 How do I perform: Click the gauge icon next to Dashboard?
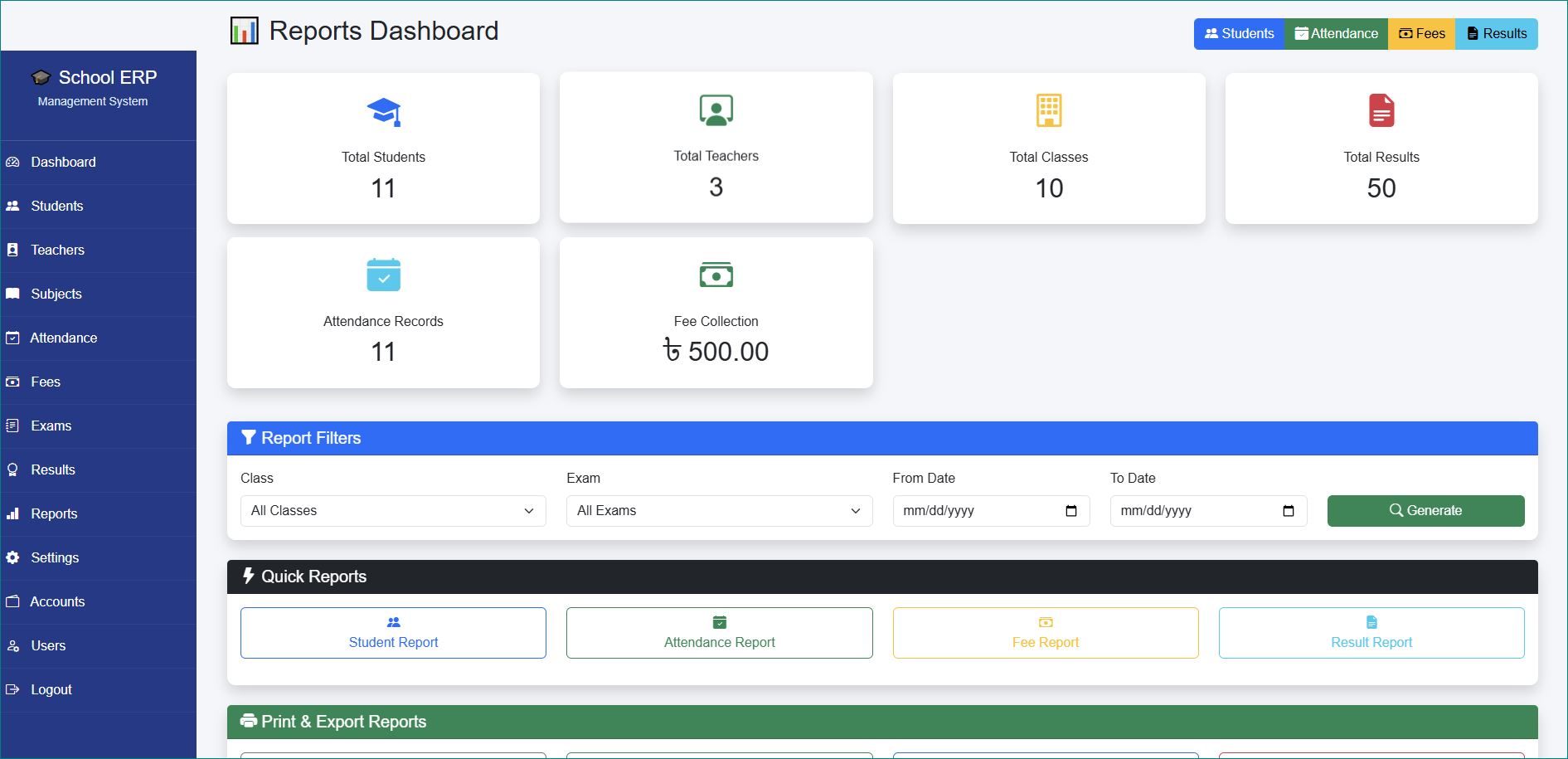pyautogui.click(x=12, y=162)
